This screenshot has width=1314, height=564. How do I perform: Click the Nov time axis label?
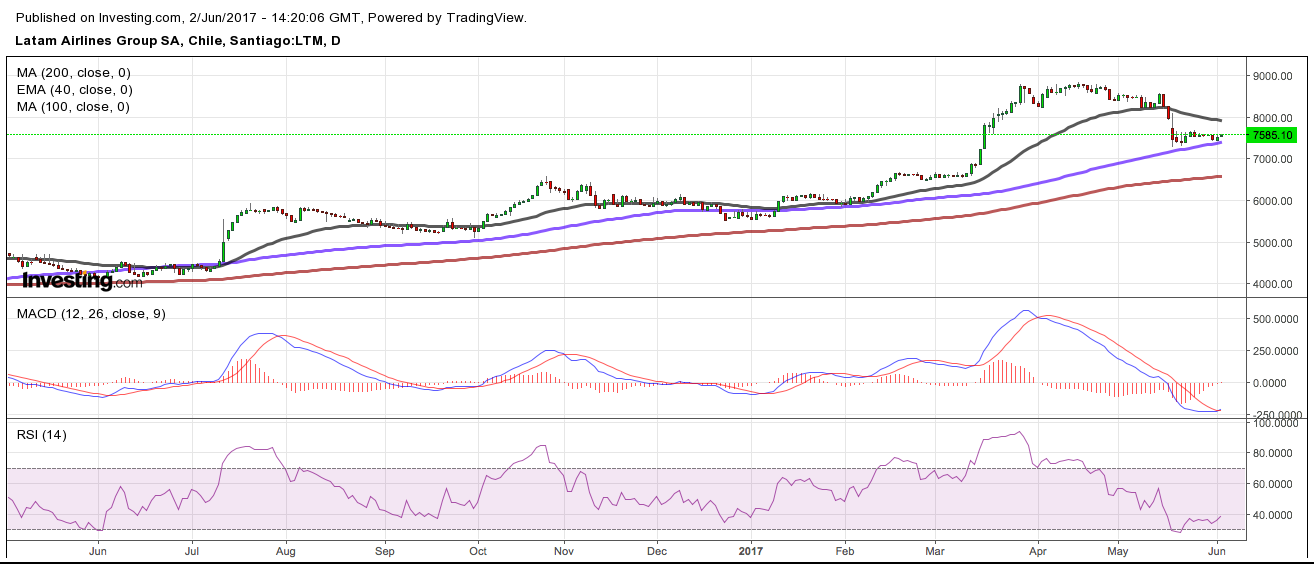tap(564, 550)
